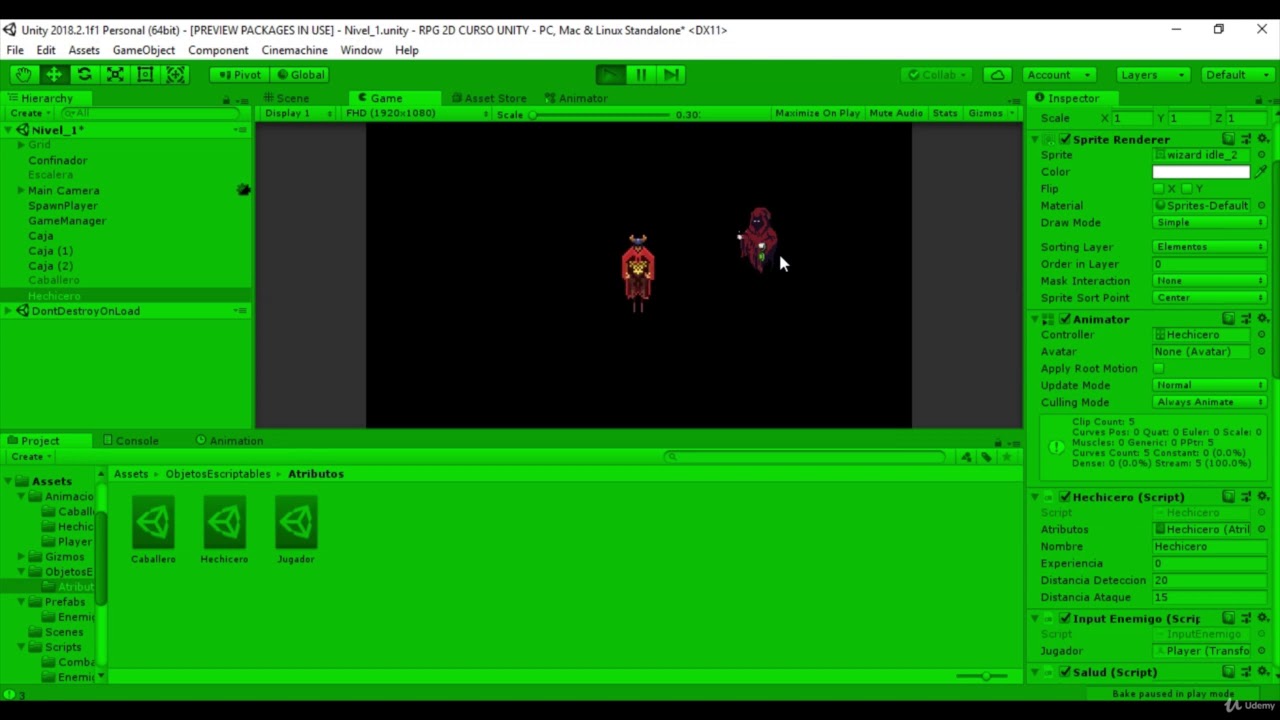Open the Animation tab
This screenshot has height=720, width=1280.
coord(229,441)
